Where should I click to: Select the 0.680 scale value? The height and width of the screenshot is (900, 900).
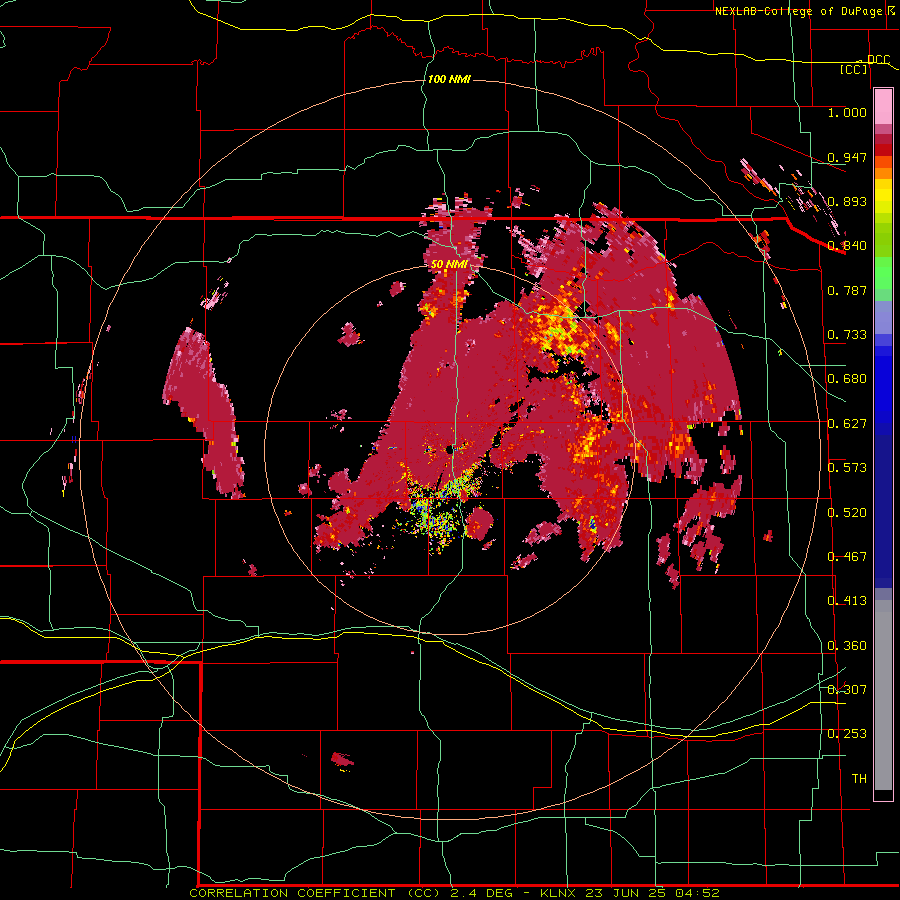tap(847, 379)
